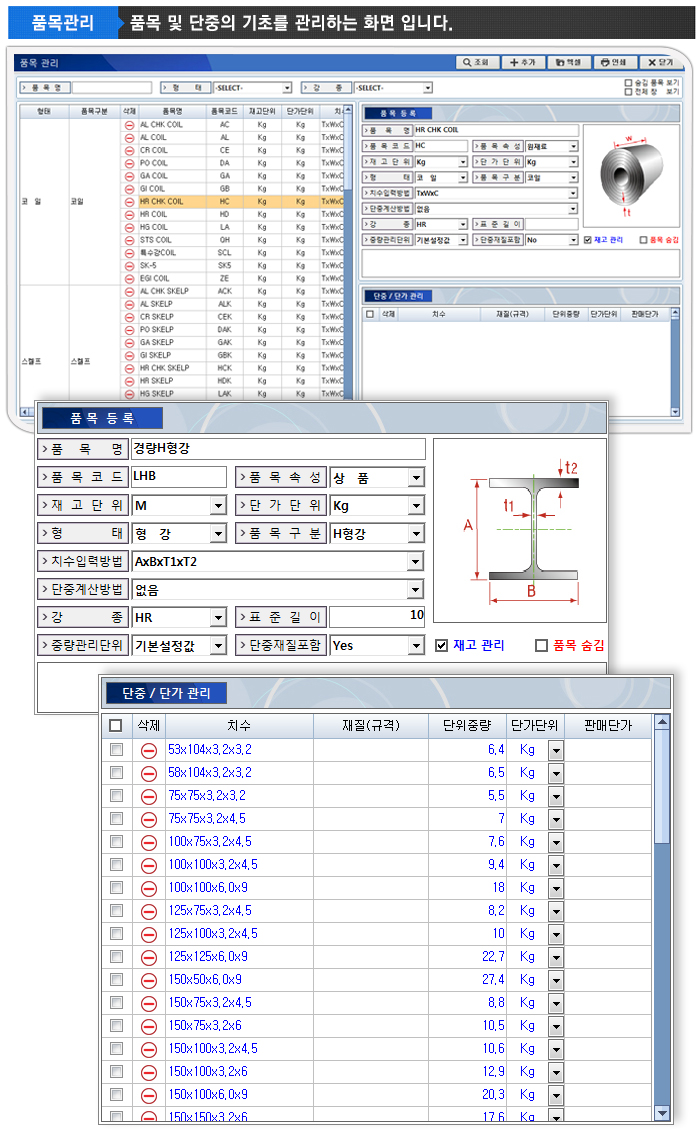Open the 형태 dropdown showing 형강
The width and height of the screenshot is (700, 1140).
tap(218, 534)
